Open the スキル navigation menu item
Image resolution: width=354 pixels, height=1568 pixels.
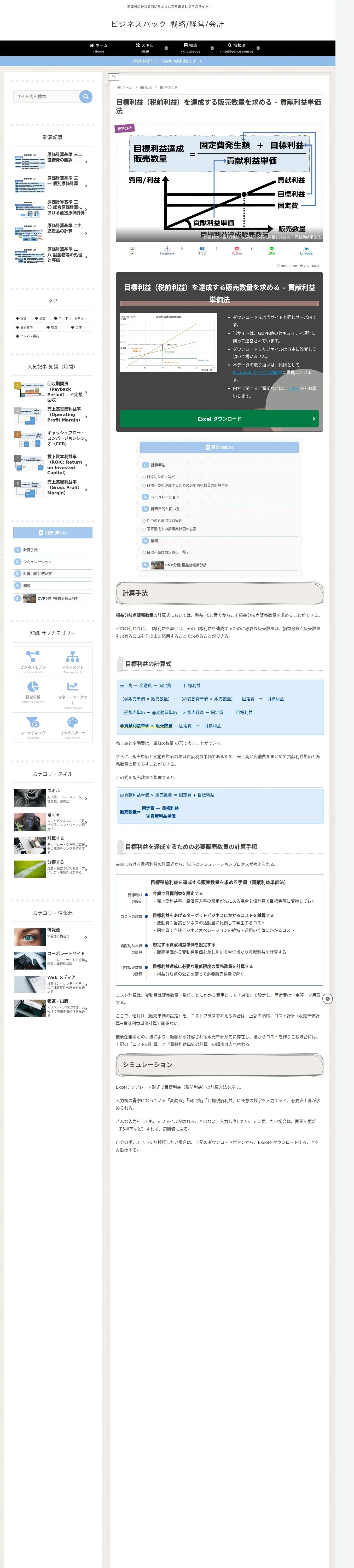pos(145,48)
